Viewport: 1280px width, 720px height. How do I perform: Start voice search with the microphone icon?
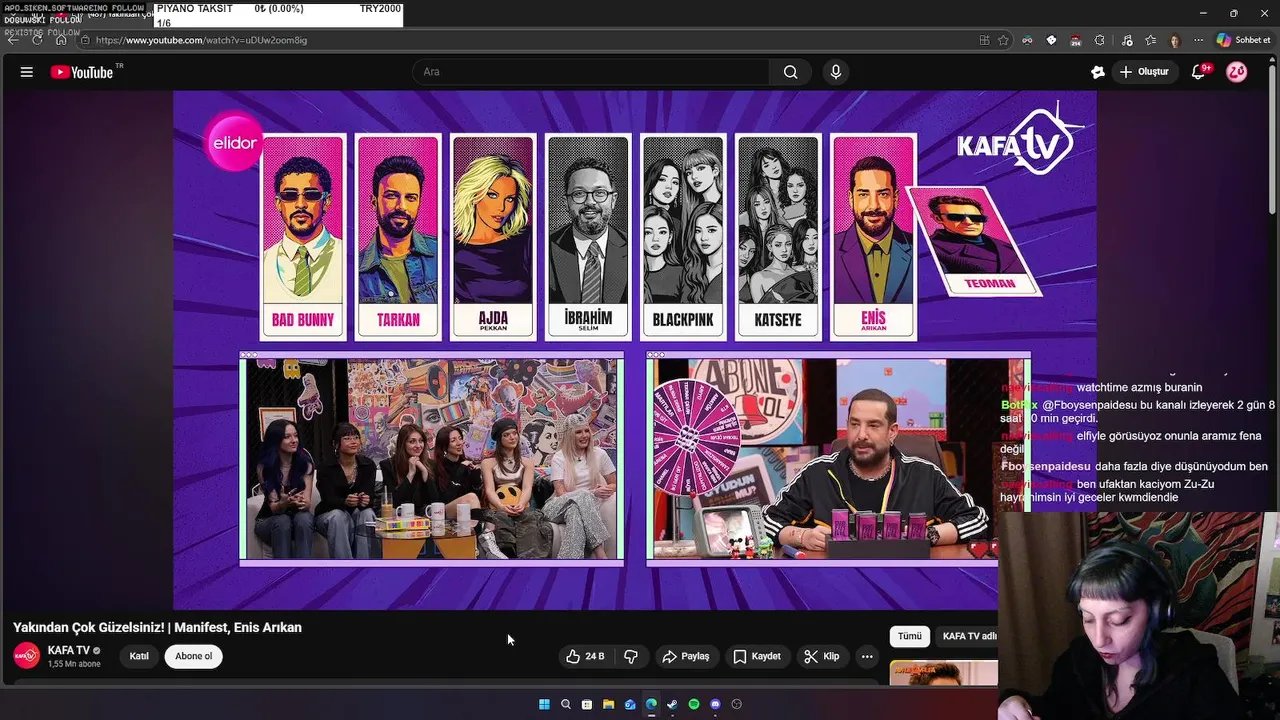click(x=836, y=72)
